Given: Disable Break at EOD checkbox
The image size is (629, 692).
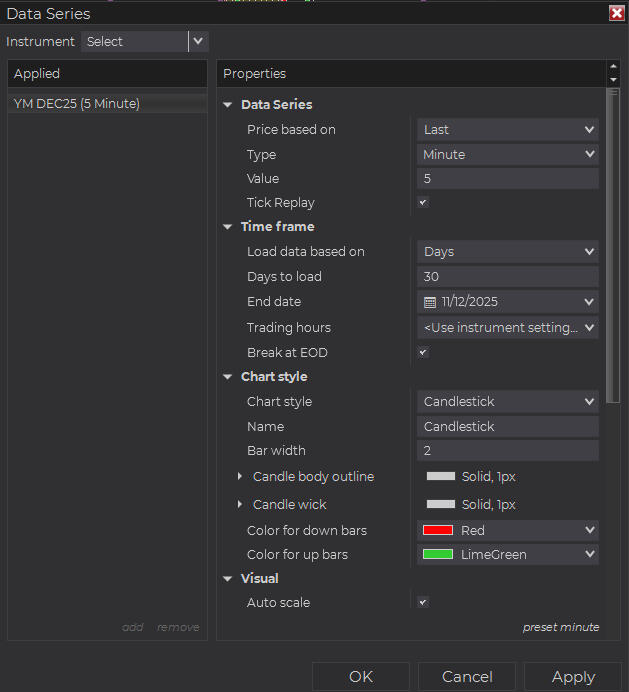Looking at the screenshot, I should coord(423,353).
